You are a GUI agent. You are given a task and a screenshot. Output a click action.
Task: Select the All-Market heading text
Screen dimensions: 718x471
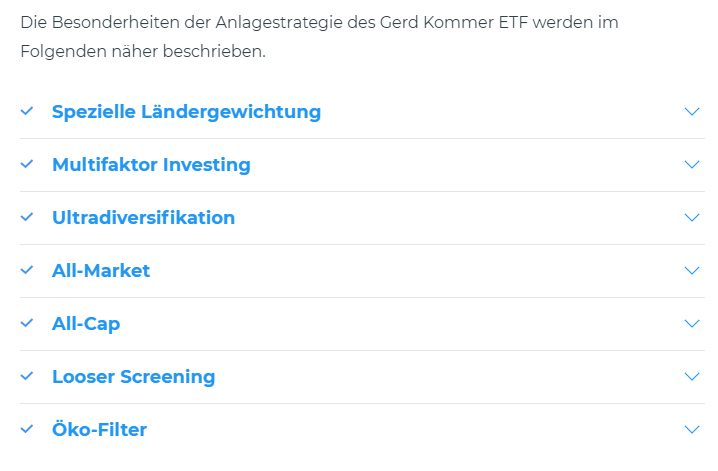pyautogui.click(x=101, y=271)
